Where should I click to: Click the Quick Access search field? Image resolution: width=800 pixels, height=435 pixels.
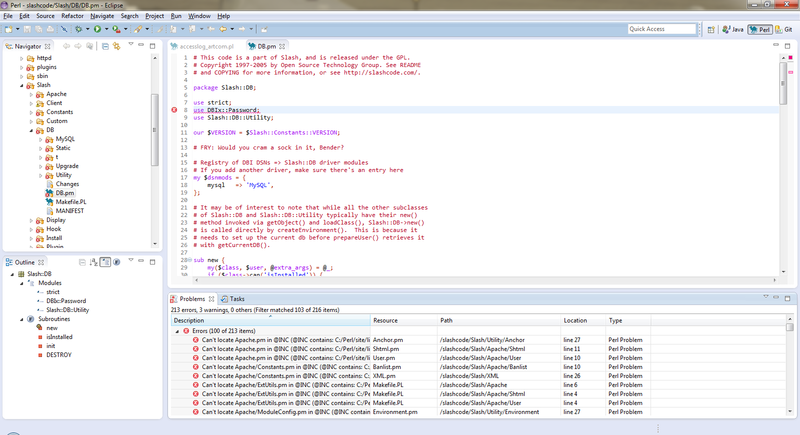pos(660,29)
